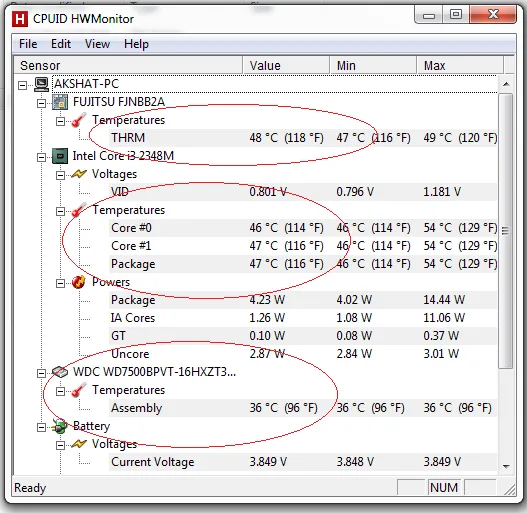The width and height of the screenshot is (527, 513).
Task: Collapse the WDC WD7500BPVT node
Action: 41,373
